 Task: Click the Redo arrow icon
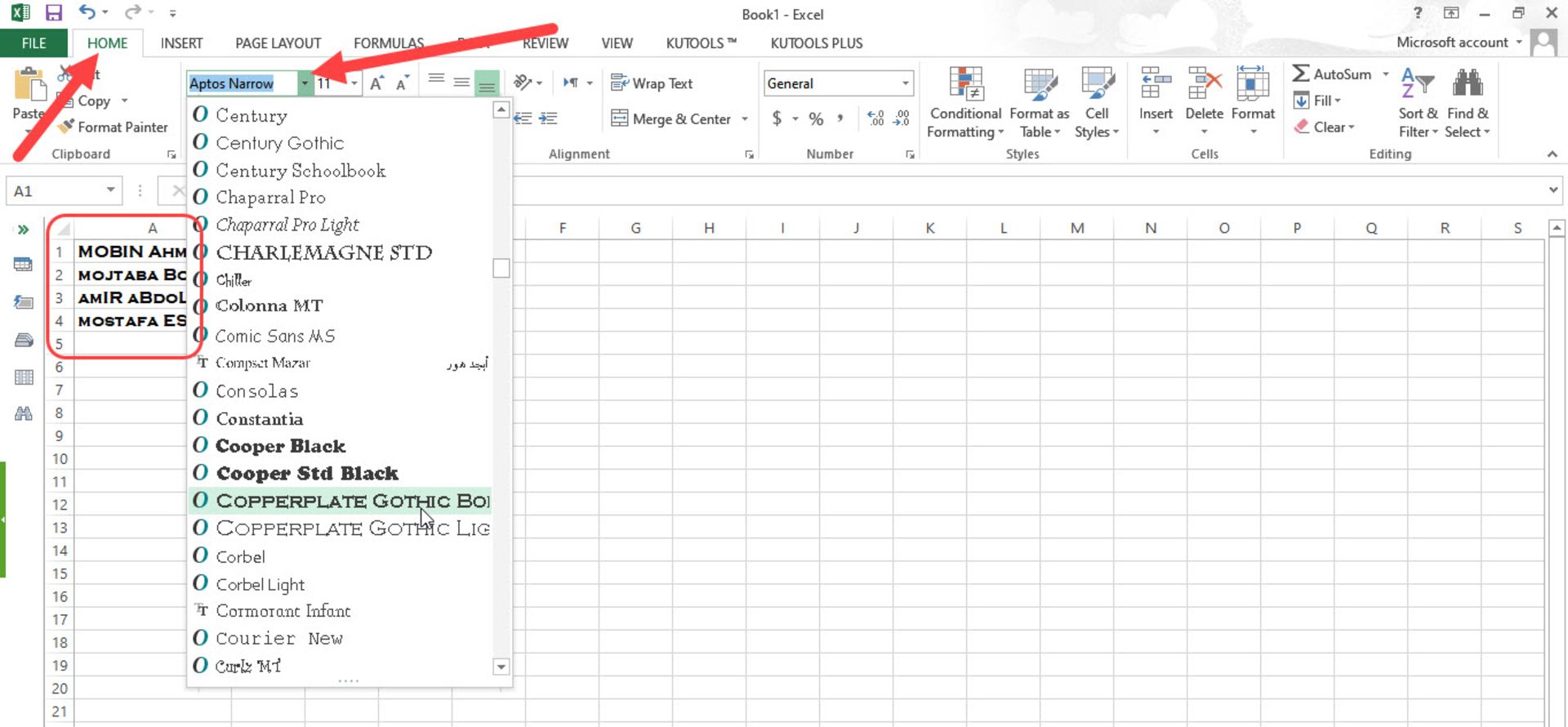132,12
